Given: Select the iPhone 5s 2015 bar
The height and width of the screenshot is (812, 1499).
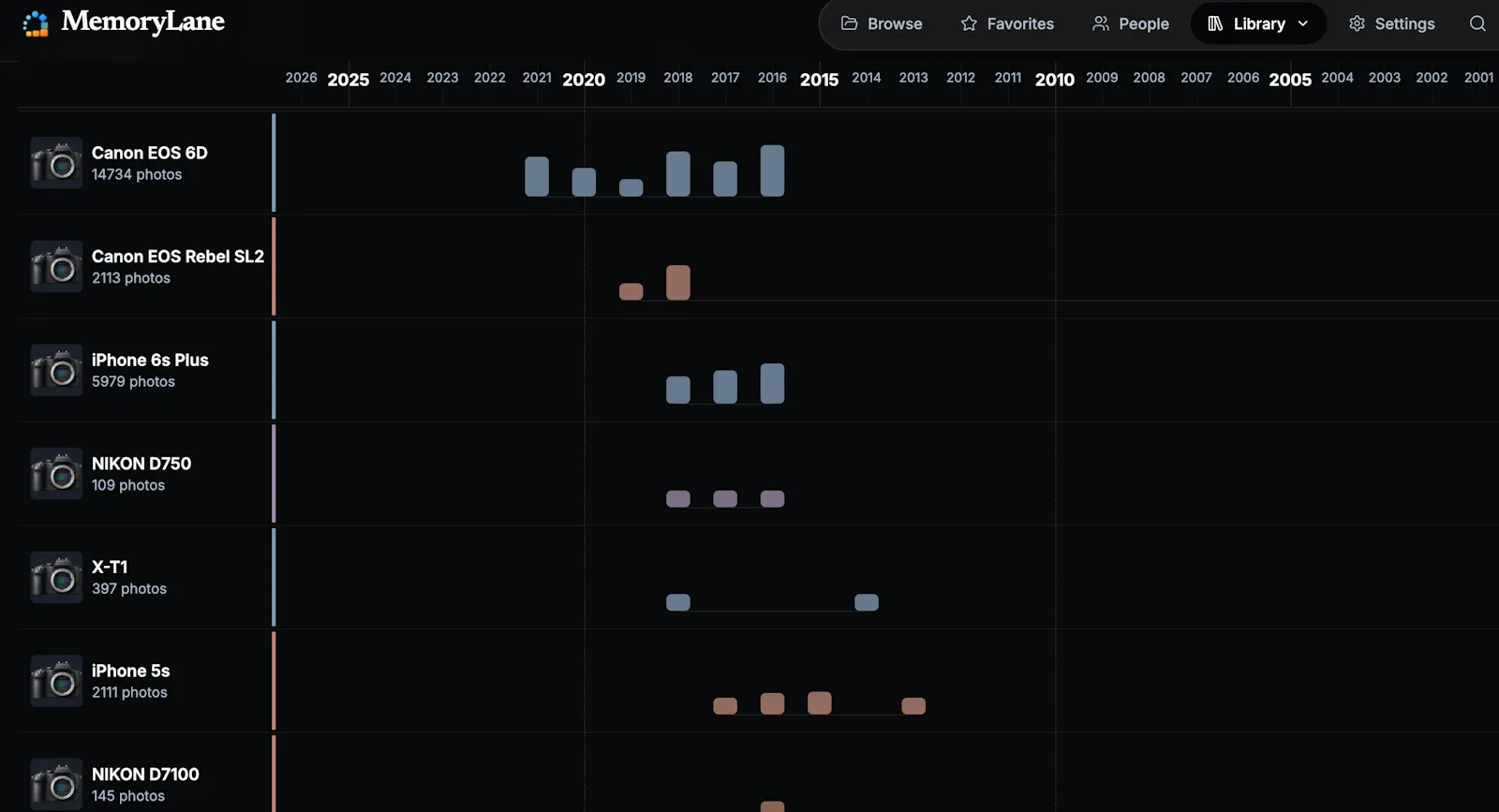Looking at the screenshot, I should click(820, 703).
